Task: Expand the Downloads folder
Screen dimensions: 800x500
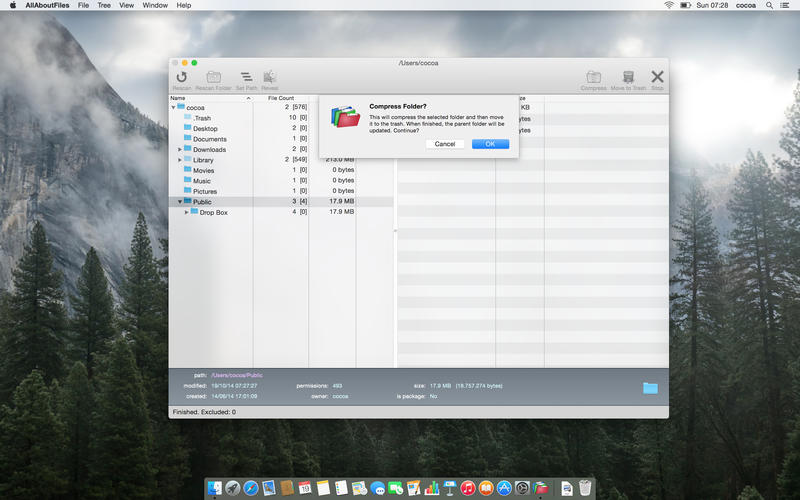Action: [180, 149]
